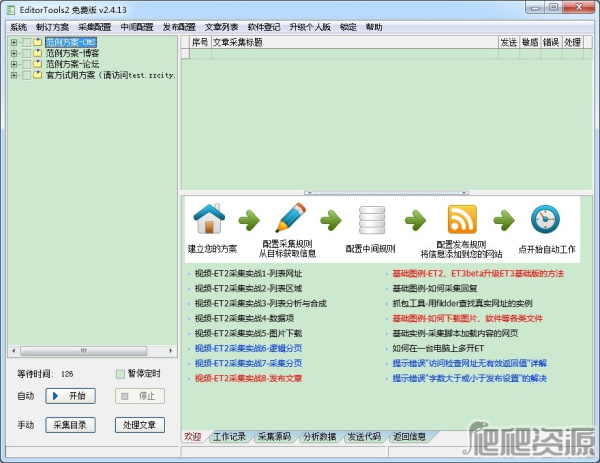
Task: Click the 错误 column header
Action: (x=551, y=42)
